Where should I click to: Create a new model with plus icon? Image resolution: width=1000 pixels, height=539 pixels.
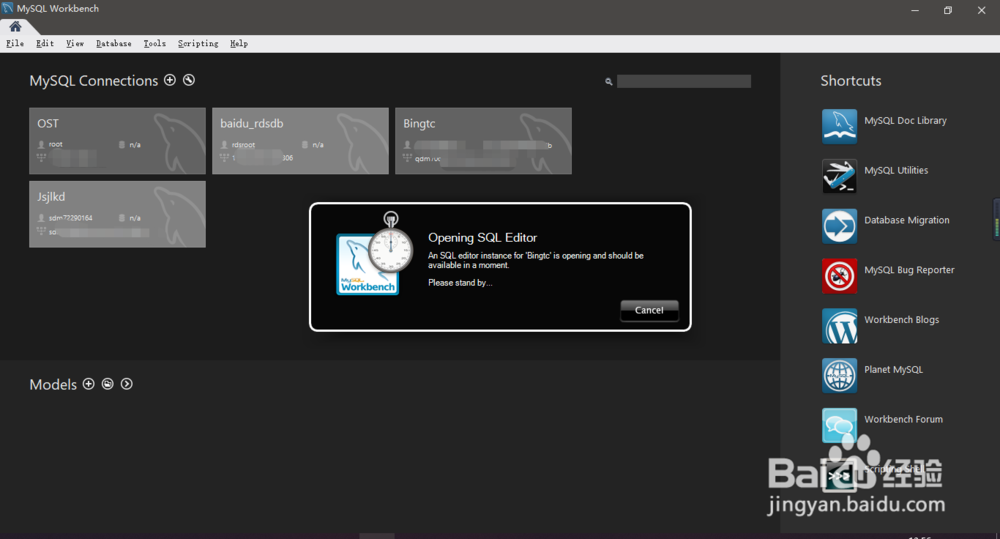89,383
